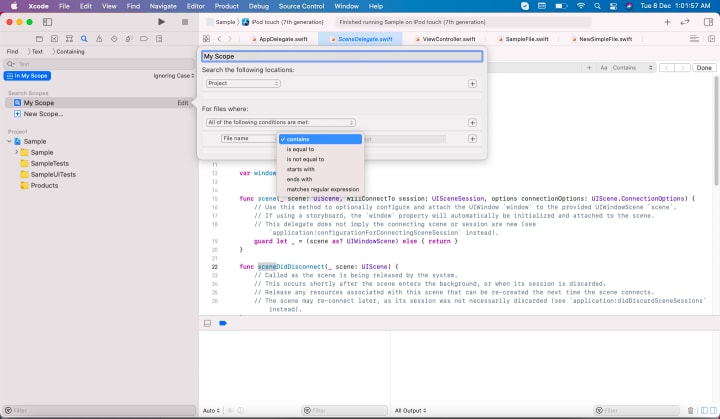Image resolution: width=720 pixels, height=419 pixels.
Task: Open the report navigator icon
Action: pos(159,39)
